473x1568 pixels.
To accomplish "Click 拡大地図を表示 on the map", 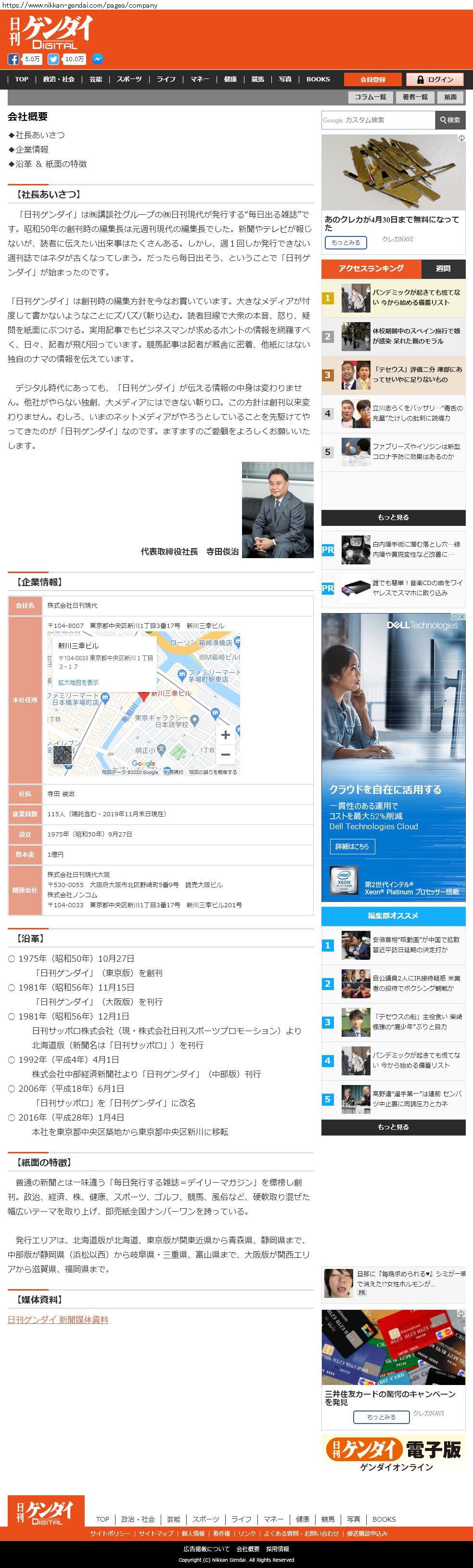I will [x=78, y=682].
